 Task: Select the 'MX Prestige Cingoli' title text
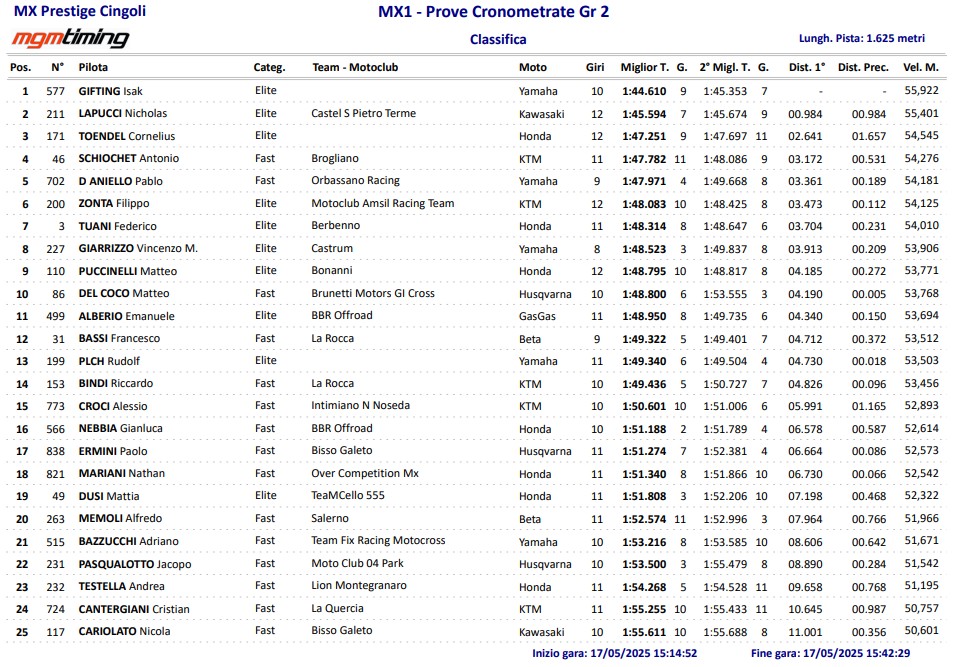pyautogui.click(x=80, y=11)
